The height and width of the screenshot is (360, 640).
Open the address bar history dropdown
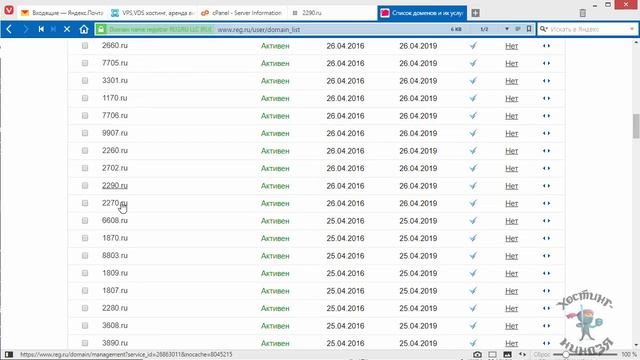coord(507,29)
